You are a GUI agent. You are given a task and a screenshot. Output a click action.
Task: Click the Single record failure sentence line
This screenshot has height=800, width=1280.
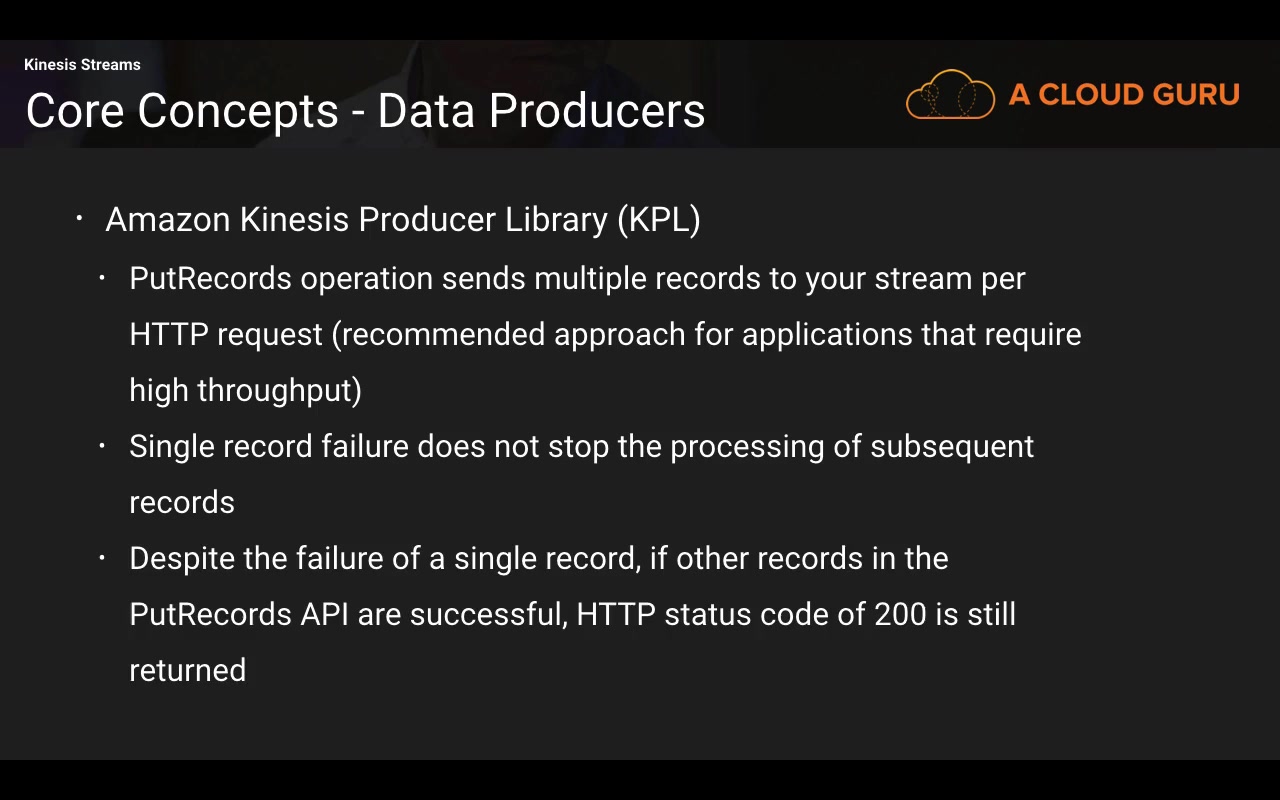point(581,446)
